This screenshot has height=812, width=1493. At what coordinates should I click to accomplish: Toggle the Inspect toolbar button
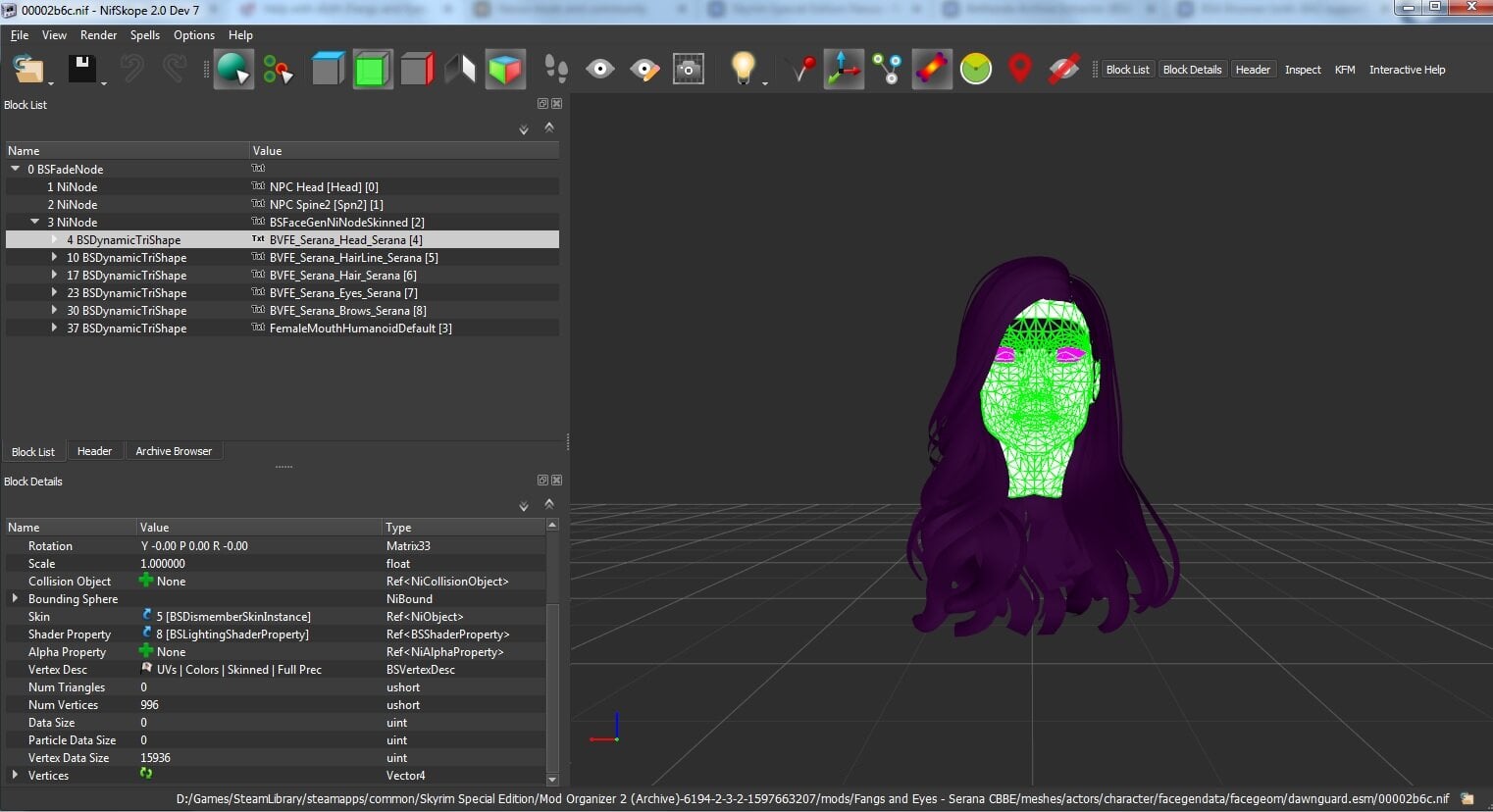tap(1303, 70)
